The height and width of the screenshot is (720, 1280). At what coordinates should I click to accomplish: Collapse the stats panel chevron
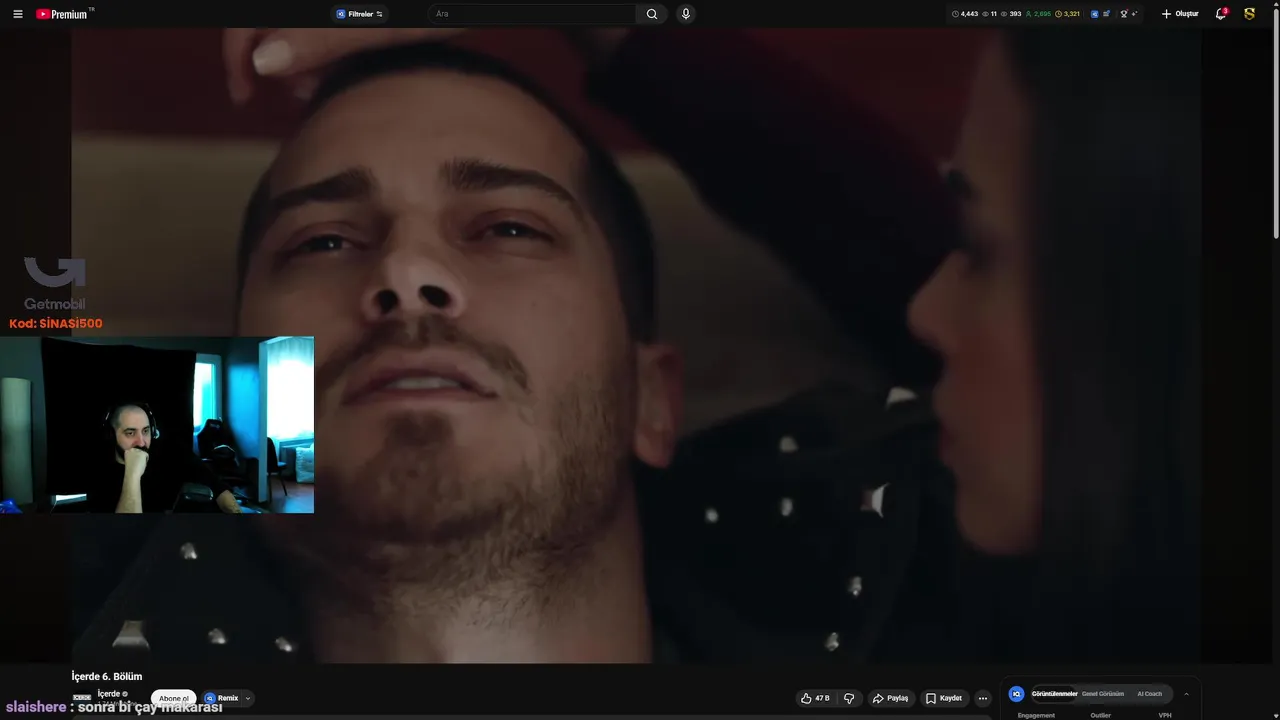[1187, 694]
